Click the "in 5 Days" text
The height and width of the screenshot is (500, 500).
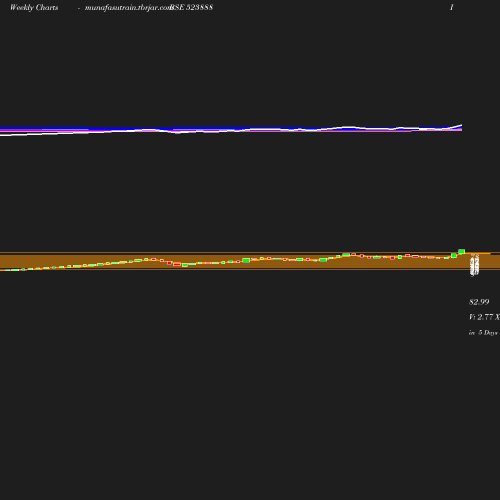click(483, 333)
